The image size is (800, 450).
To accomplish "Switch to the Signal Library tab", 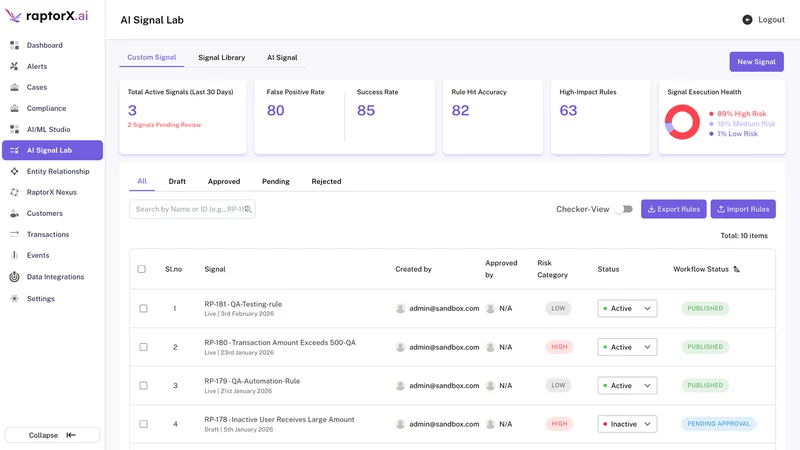I will point(221,58).
